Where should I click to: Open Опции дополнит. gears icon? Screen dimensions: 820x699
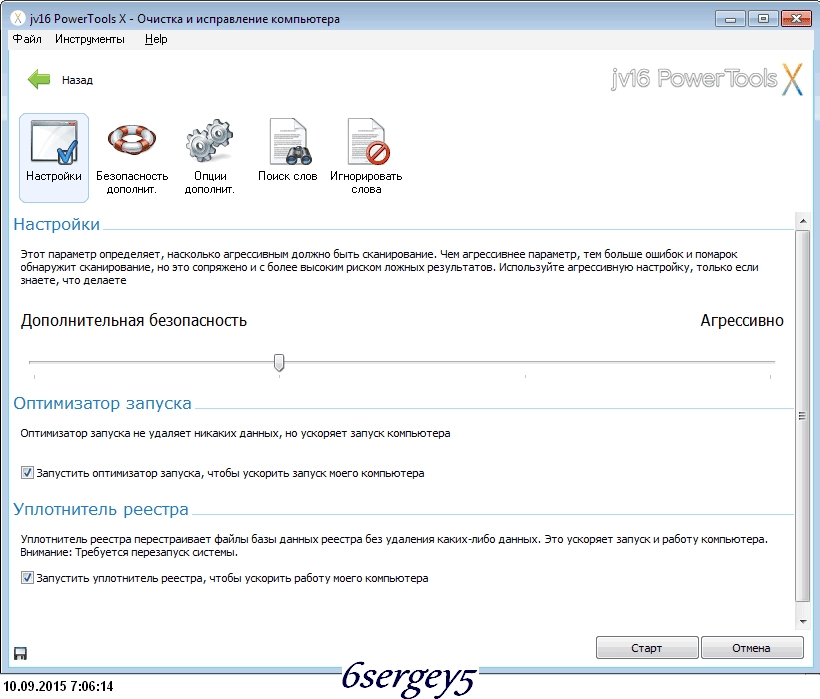click(x=210, y=157)
